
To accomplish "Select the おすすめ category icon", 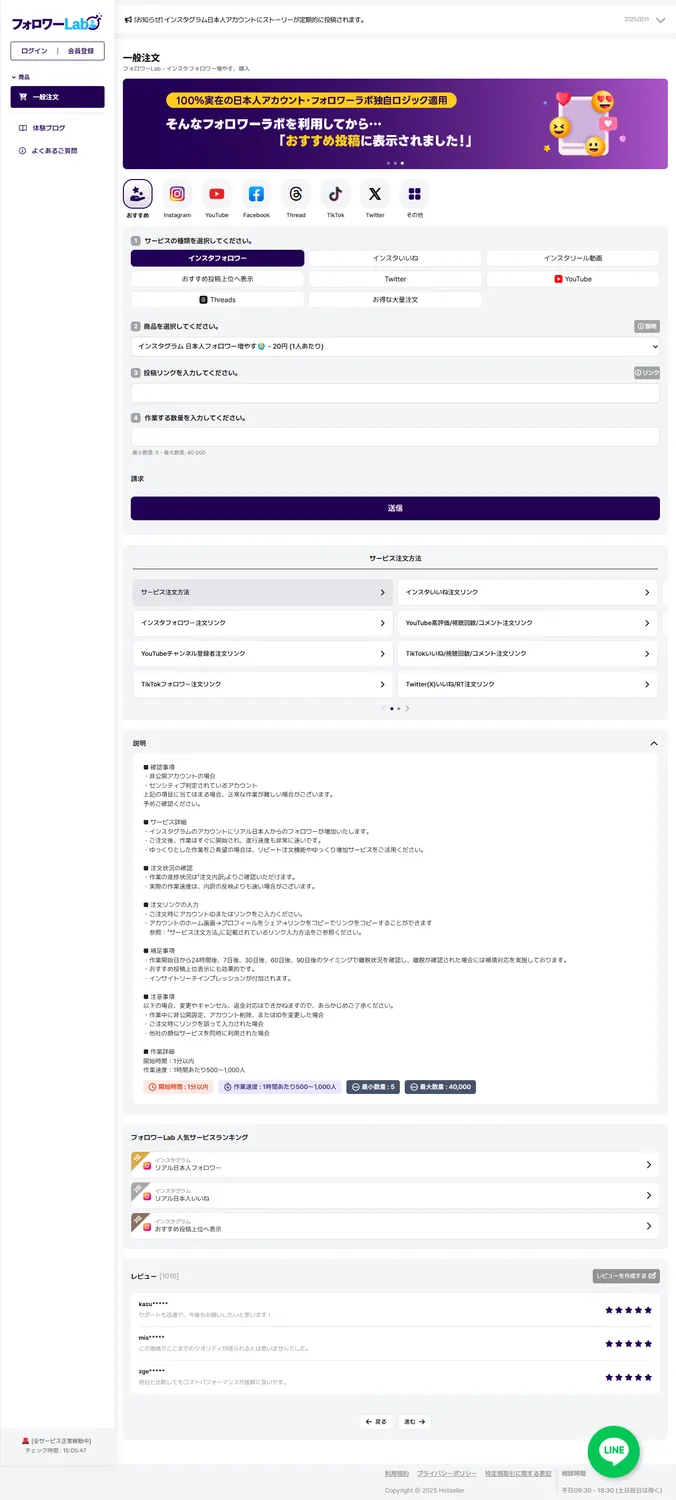I will 137,194.
